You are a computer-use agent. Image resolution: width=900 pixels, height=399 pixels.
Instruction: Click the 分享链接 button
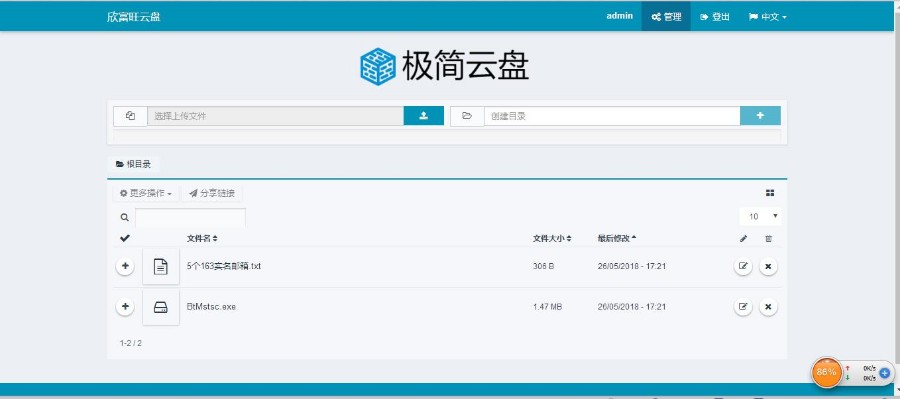212,193
